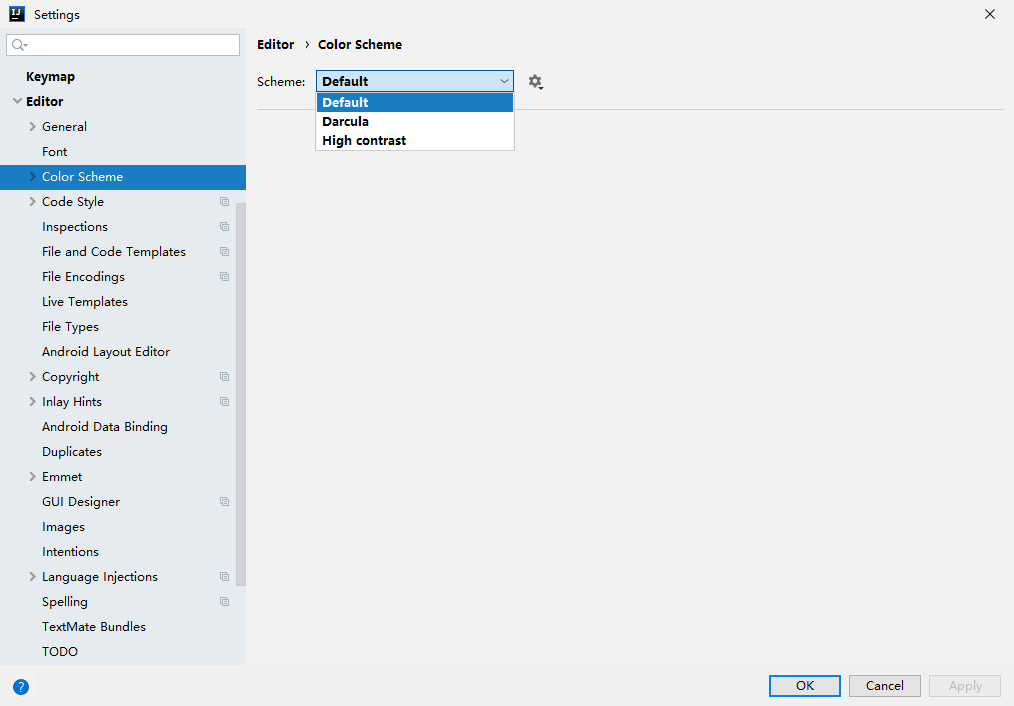This screenshot has height=706, width=1014.
Task: Expand the Color Scheme node
Action: (x=32, y=176)
